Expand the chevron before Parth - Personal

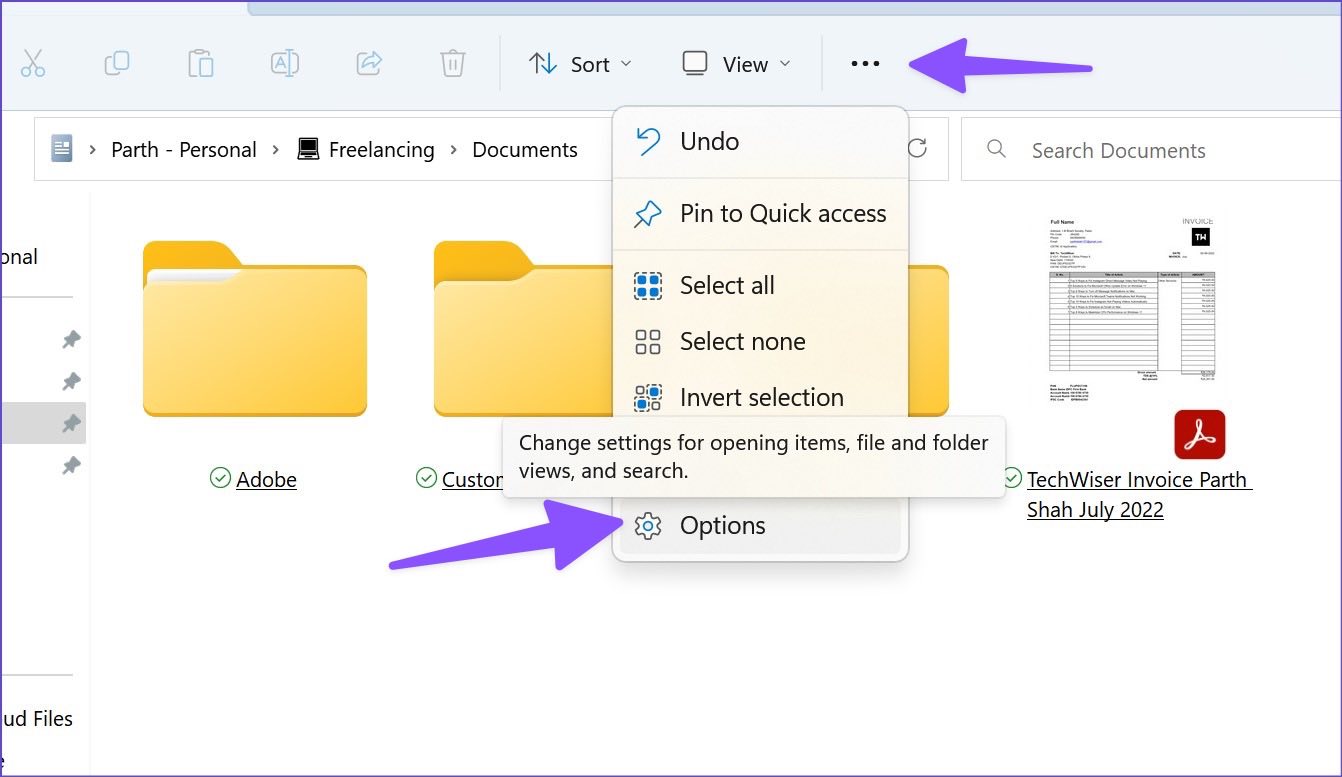pyautogui.click(x=93, y=150)
